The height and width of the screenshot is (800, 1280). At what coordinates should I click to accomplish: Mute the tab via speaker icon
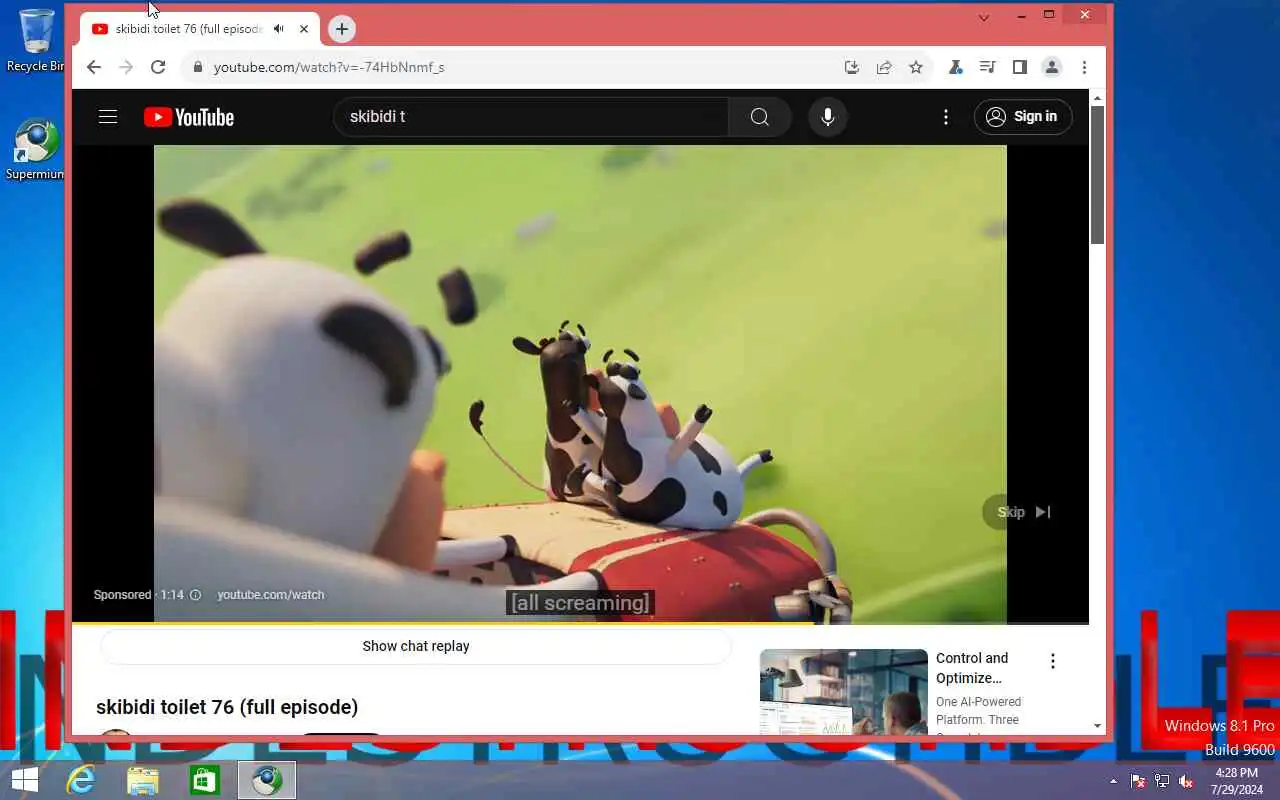click(x=278, y=29)
